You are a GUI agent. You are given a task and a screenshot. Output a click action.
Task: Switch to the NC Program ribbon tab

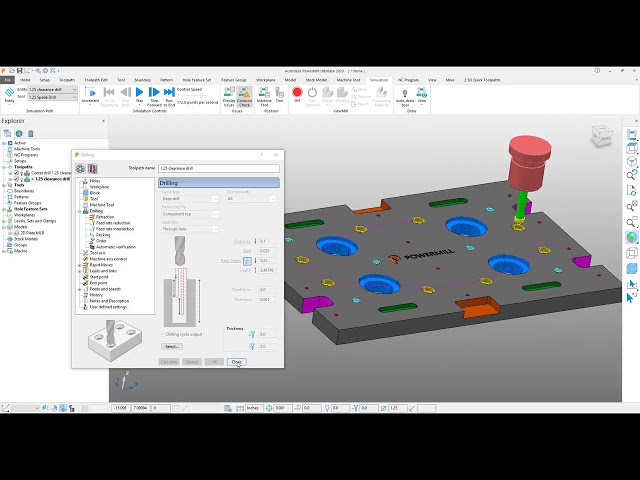(x=409, y=80)
